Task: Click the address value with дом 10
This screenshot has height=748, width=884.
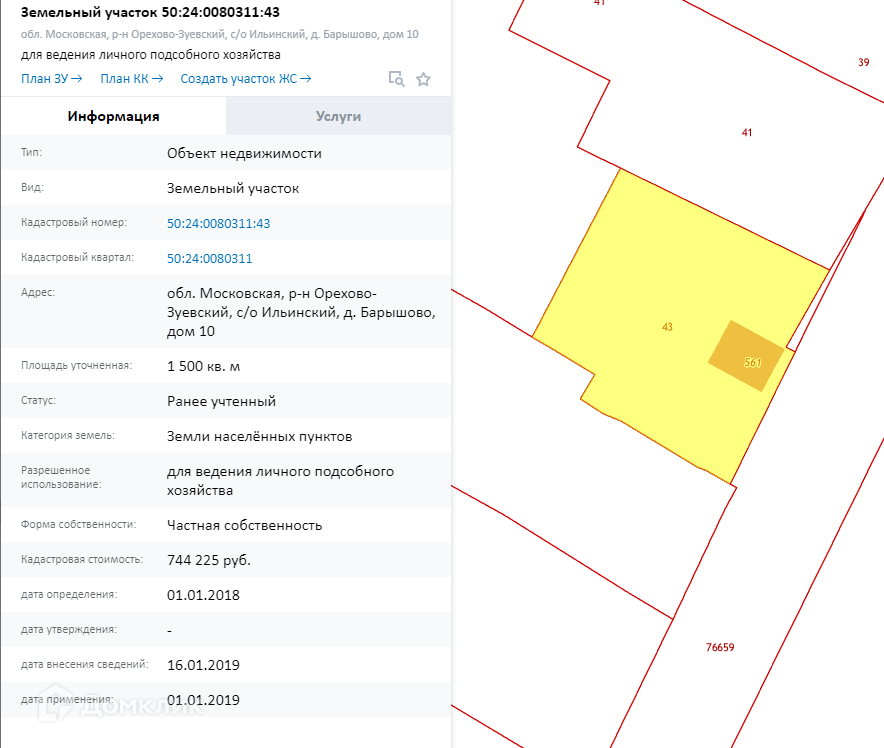Action: point(301,312)
